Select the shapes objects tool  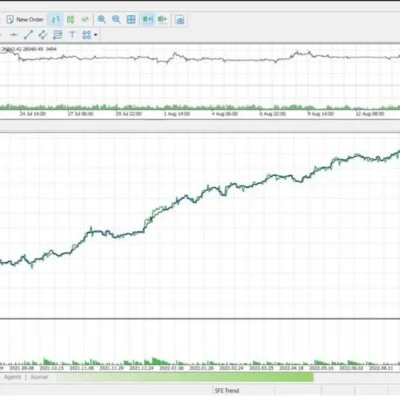pos(87,35)
